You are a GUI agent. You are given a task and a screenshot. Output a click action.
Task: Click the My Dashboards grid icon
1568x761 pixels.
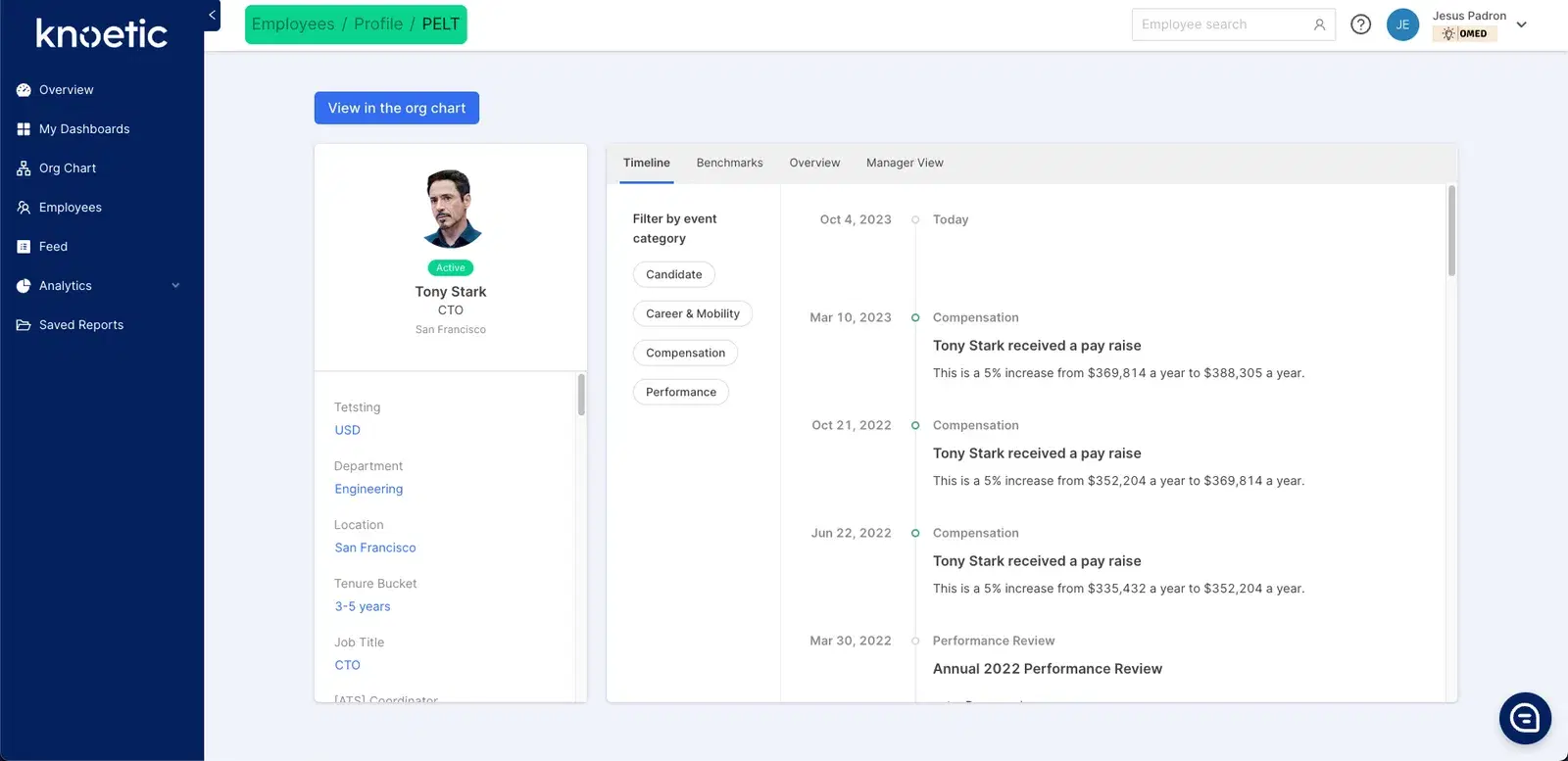point(24,129)
